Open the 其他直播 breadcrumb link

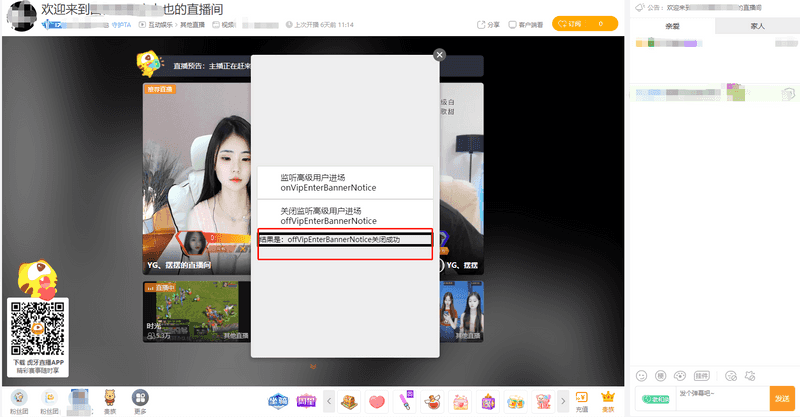[x=192, y=25]
